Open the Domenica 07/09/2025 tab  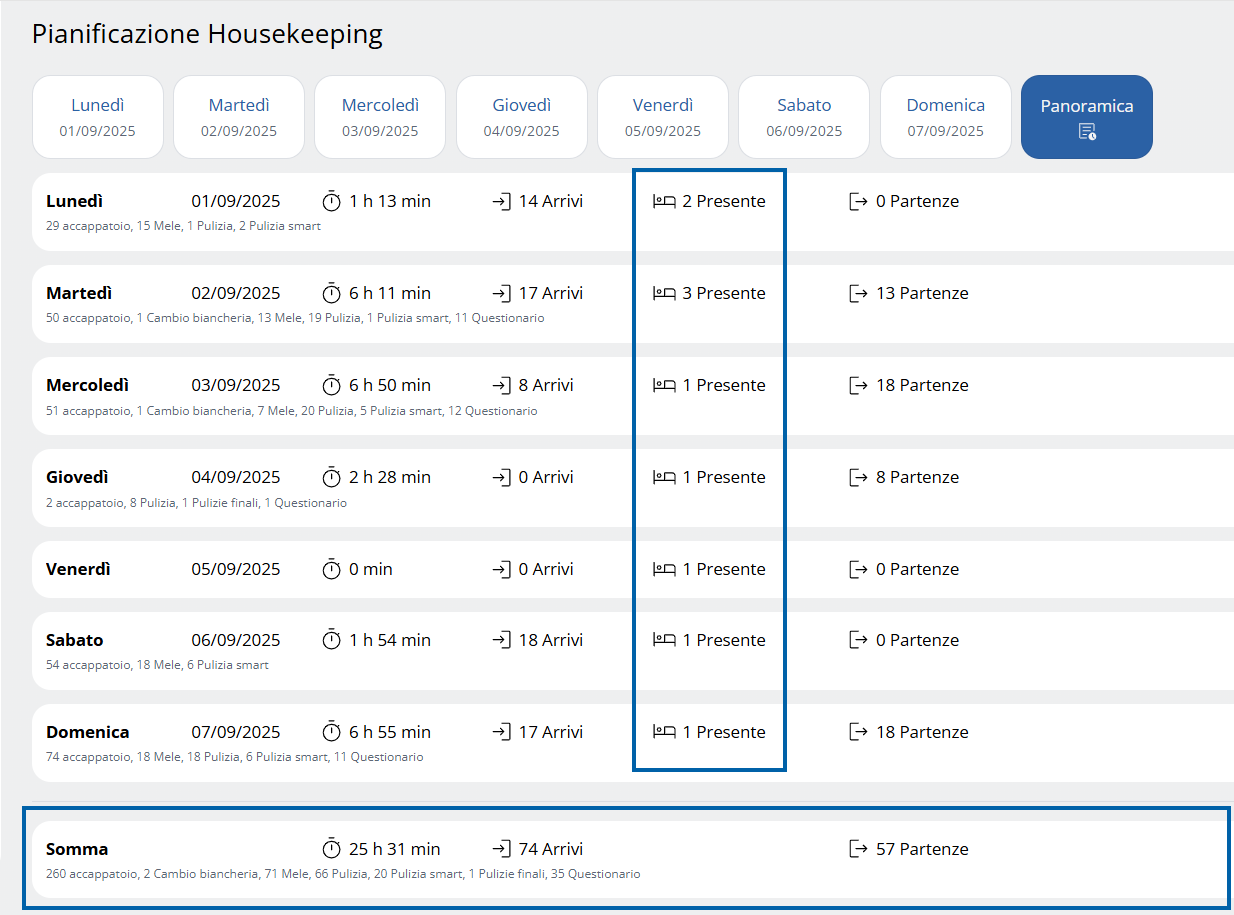[x=945, y=117]
